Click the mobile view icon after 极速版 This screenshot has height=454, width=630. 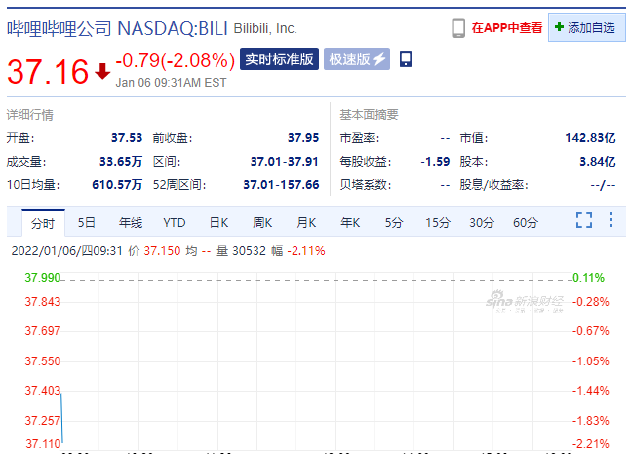click(x=406, y=59)
